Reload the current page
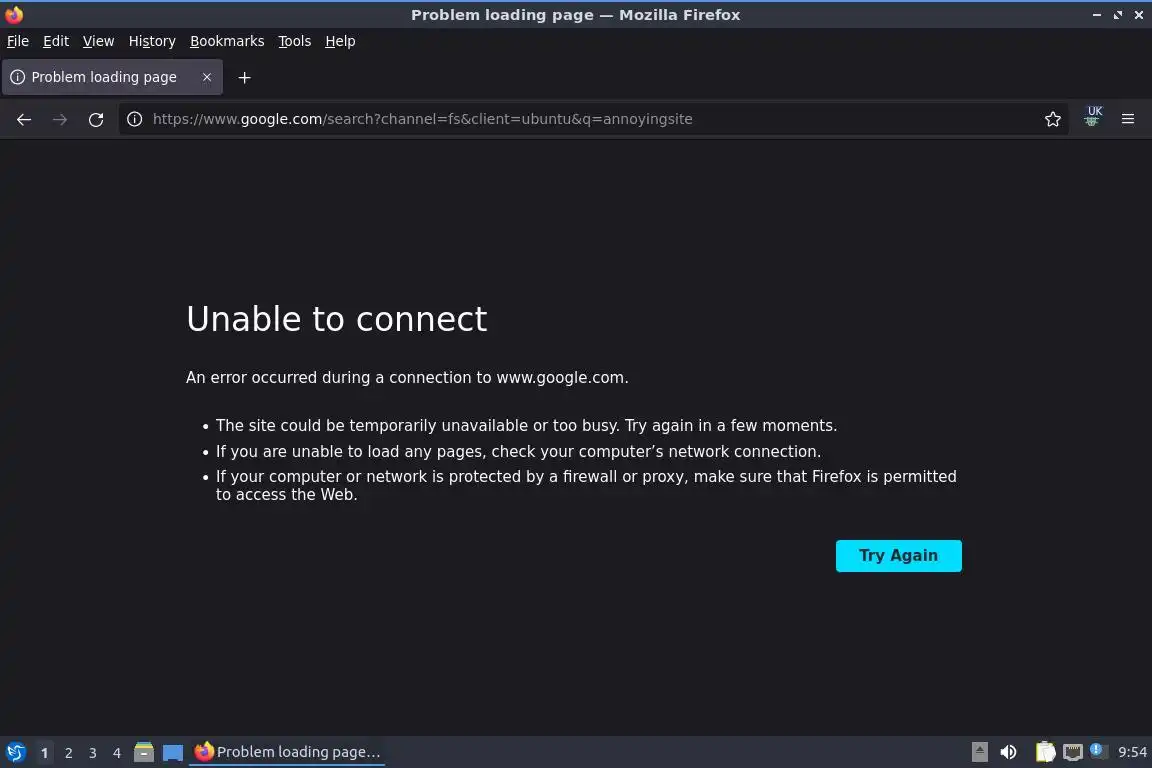This screenshot has height=768, width=1152. 96,119
